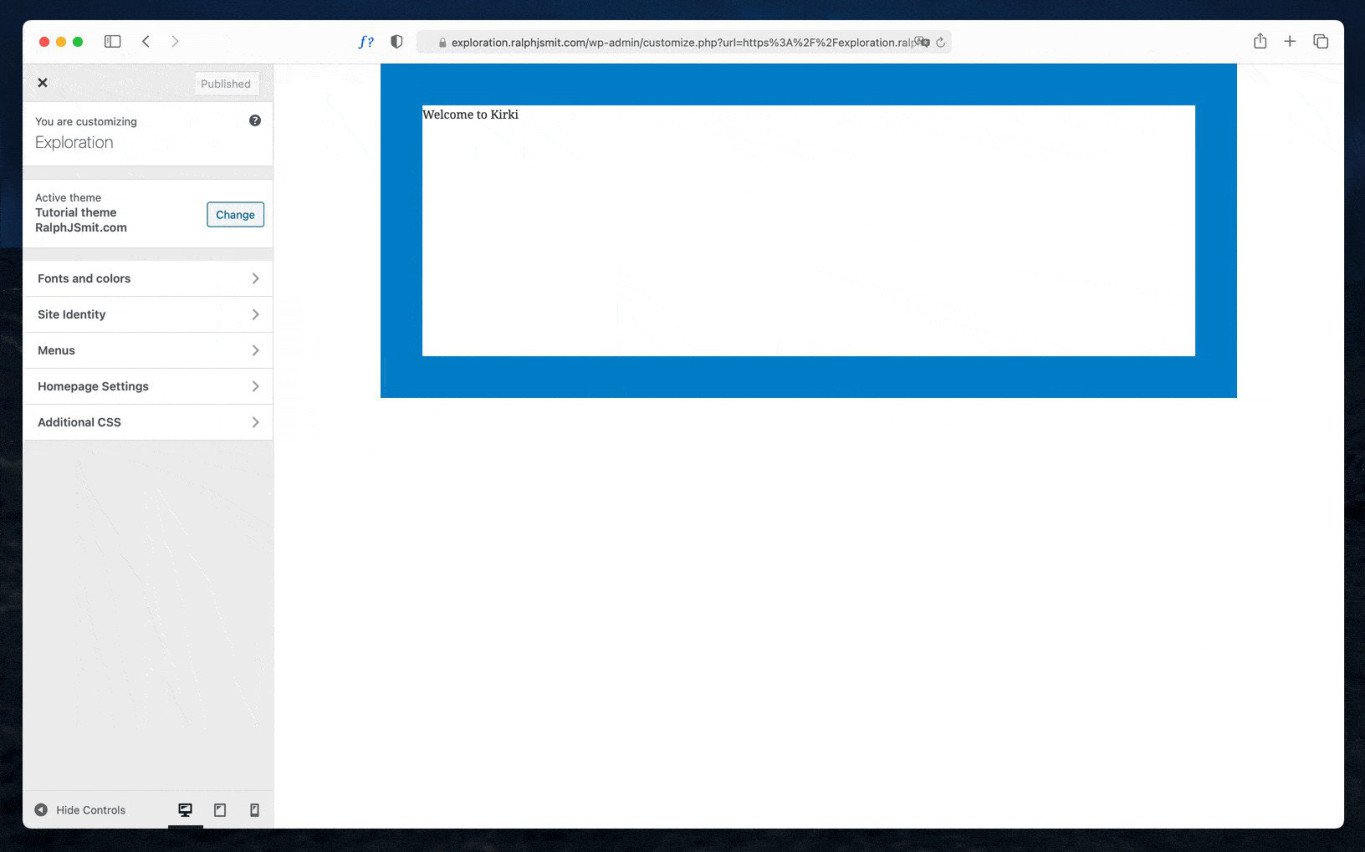Close the customizer with the X
This screenshot has width=1365, height=852.
[42, 82]
